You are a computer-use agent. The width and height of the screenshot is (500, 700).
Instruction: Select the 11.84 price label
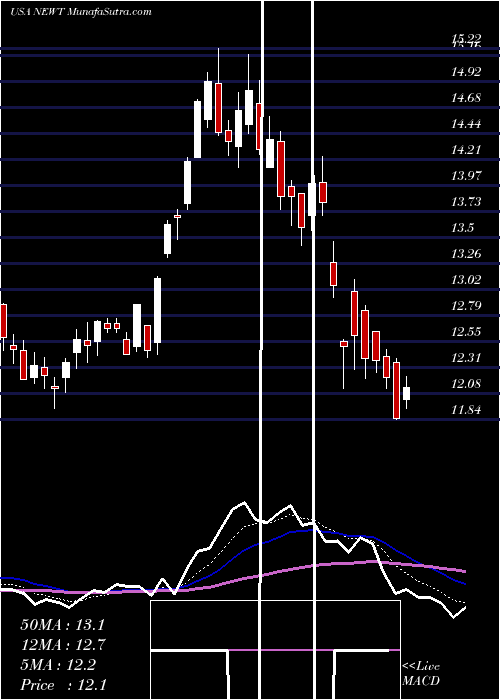(x=466, y=409)
